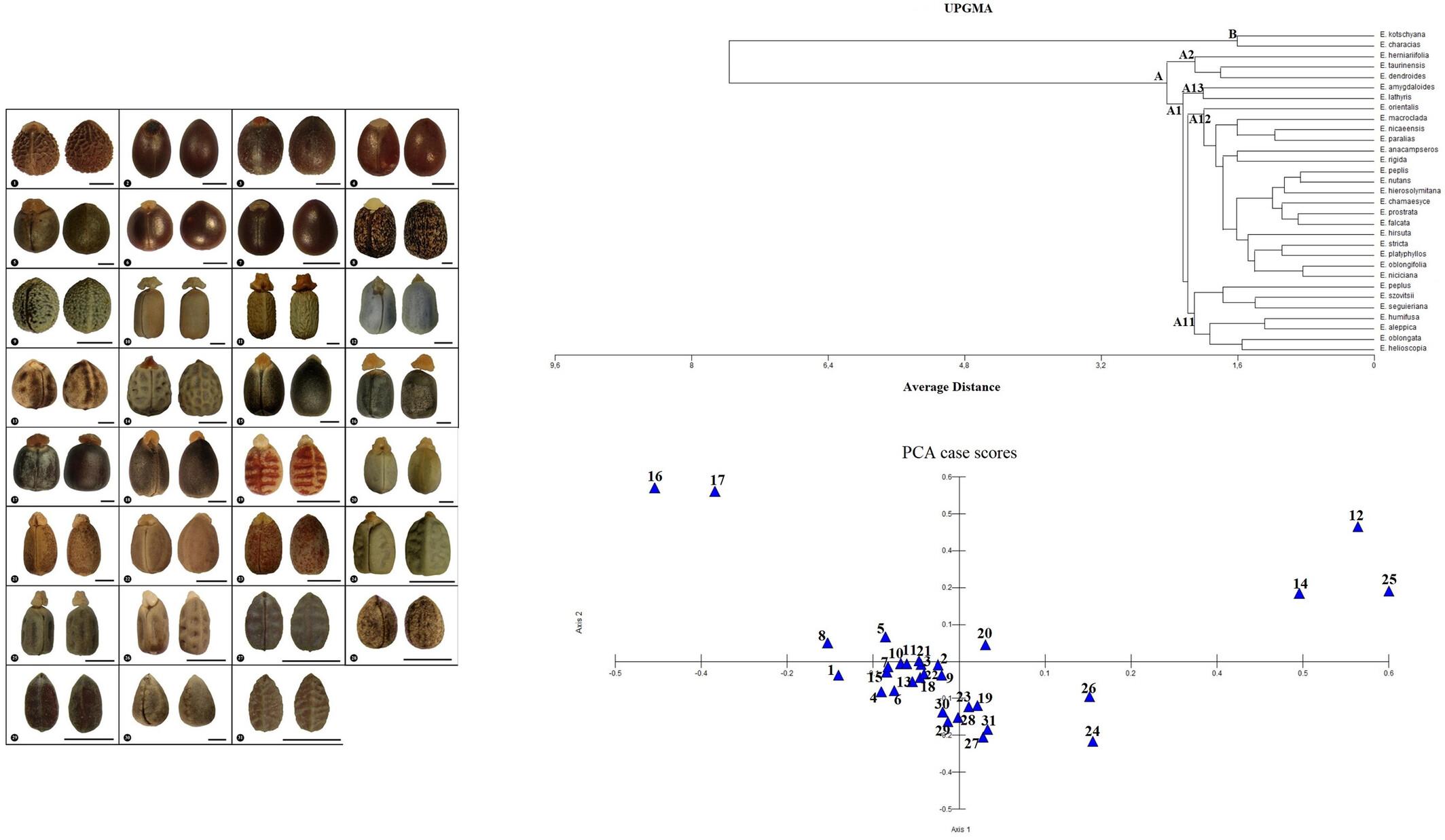Select the PCA case scores heading
Screen dimensions: 1445x840
959,452
